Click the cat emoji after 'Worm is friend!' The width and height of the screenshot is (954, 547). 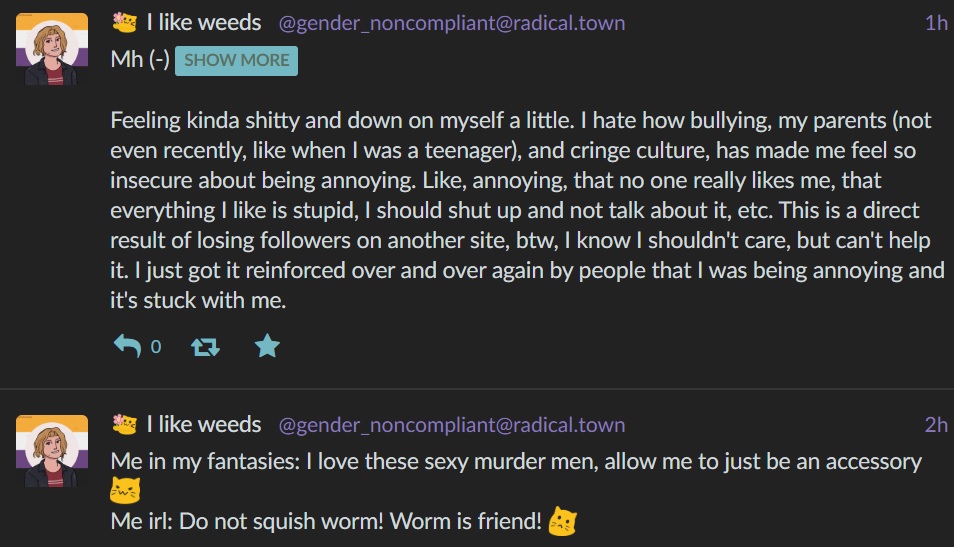pos(562,521)
